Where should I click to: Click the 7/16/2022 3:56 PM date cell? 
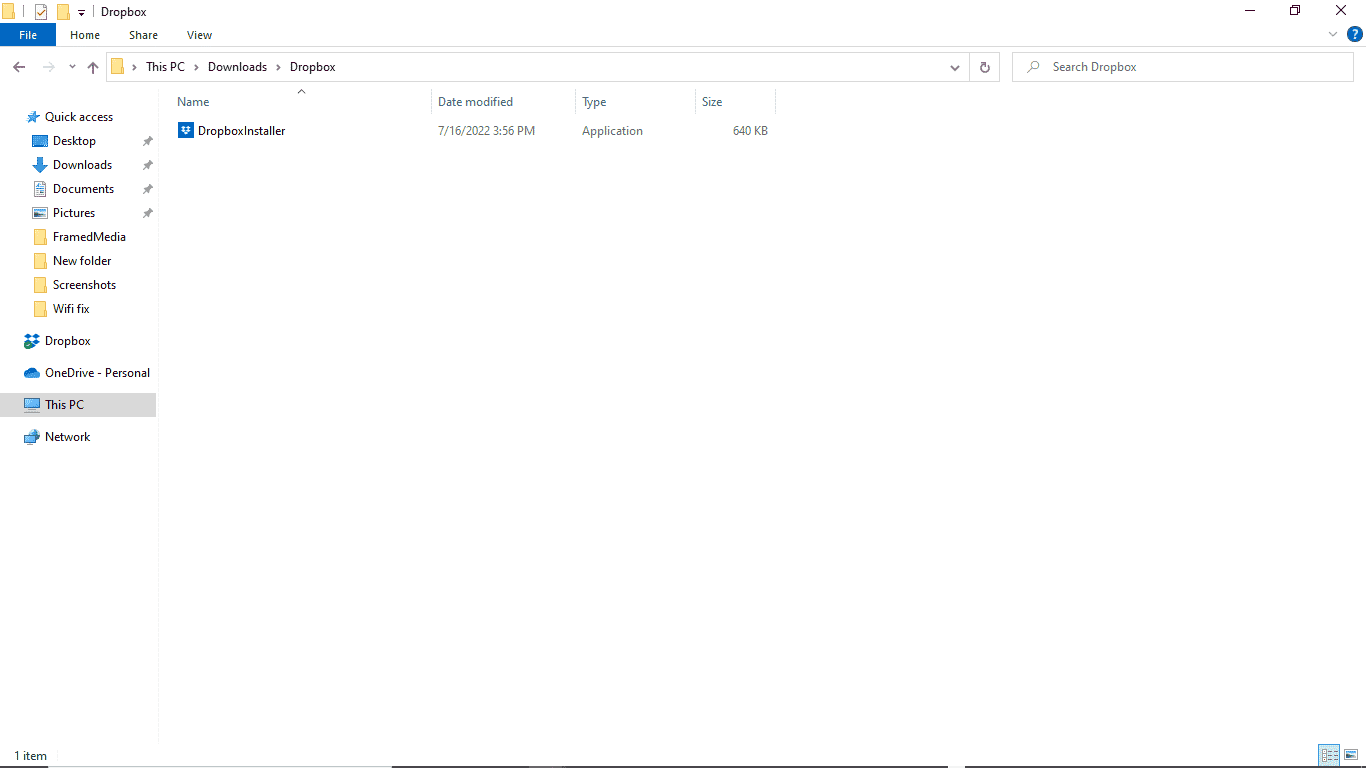(x=486, y=131)
